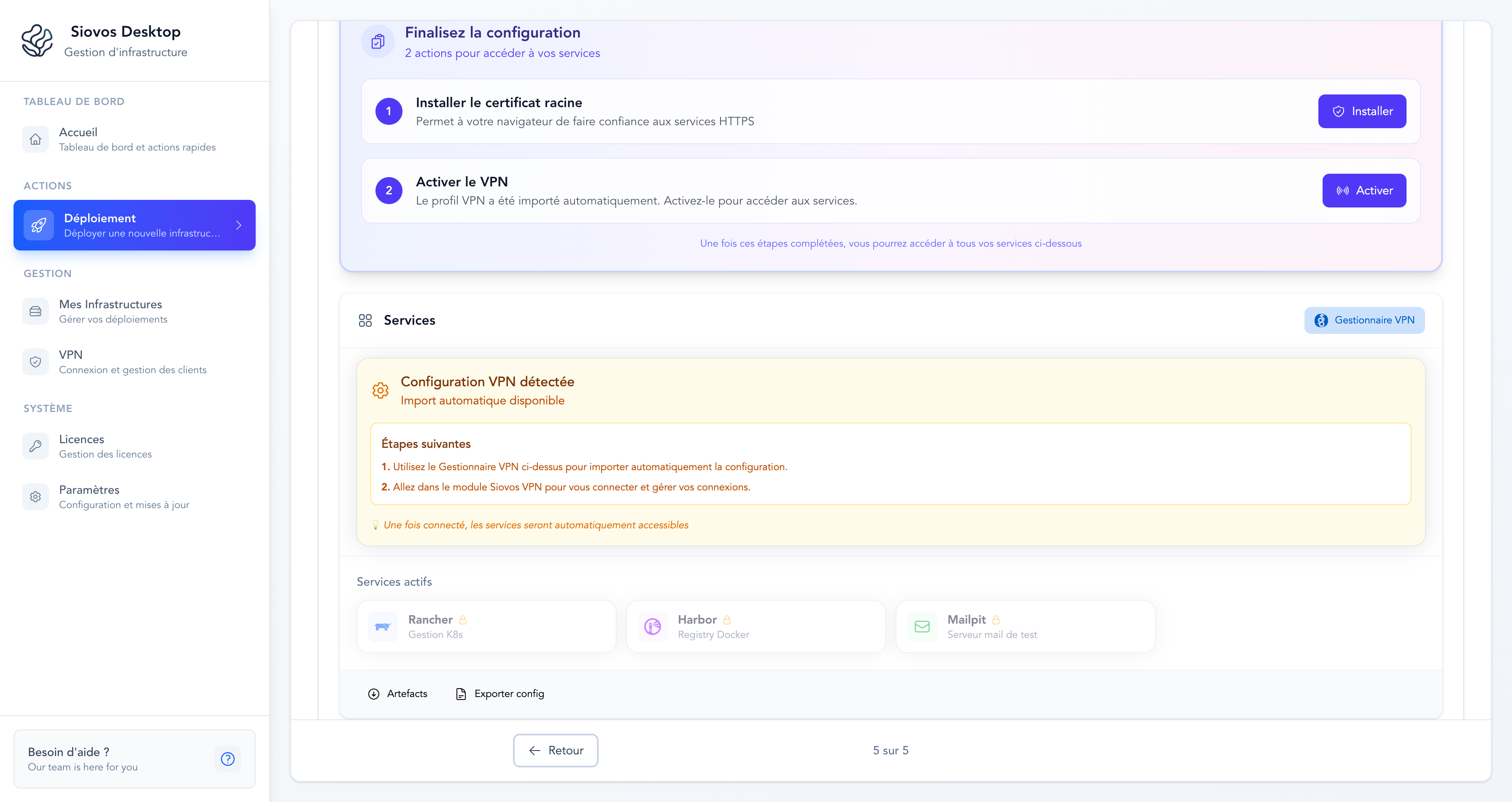Click the Retour back button
The image size is (1512, 802).
pyautogui.click(x=555, y=751)
